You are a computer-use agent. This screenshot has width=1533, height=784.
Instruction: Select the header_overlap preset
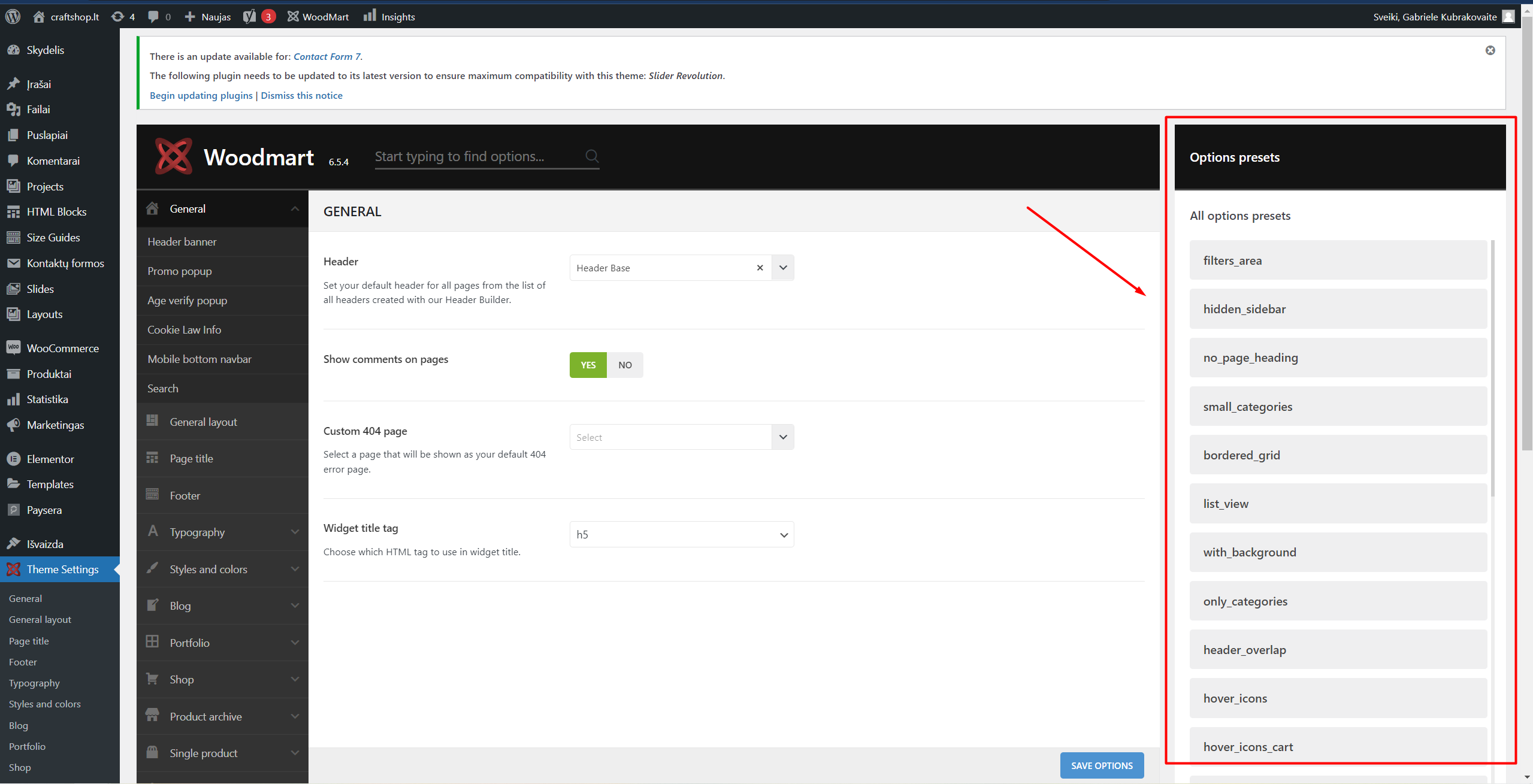tap(1338, 650)
